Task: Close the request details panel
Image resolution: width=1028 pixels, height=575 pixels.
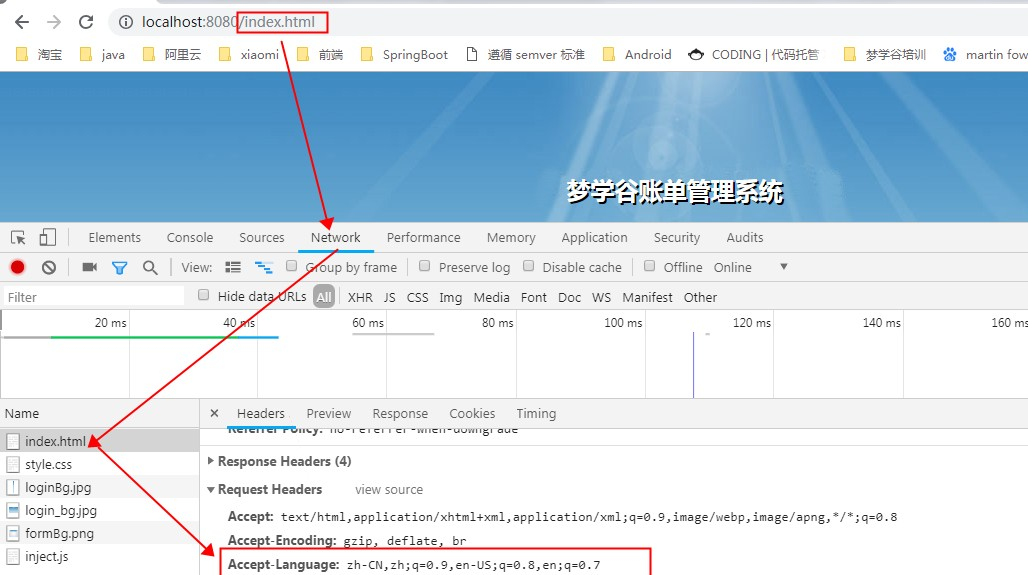Action: (x=214, y=413)
